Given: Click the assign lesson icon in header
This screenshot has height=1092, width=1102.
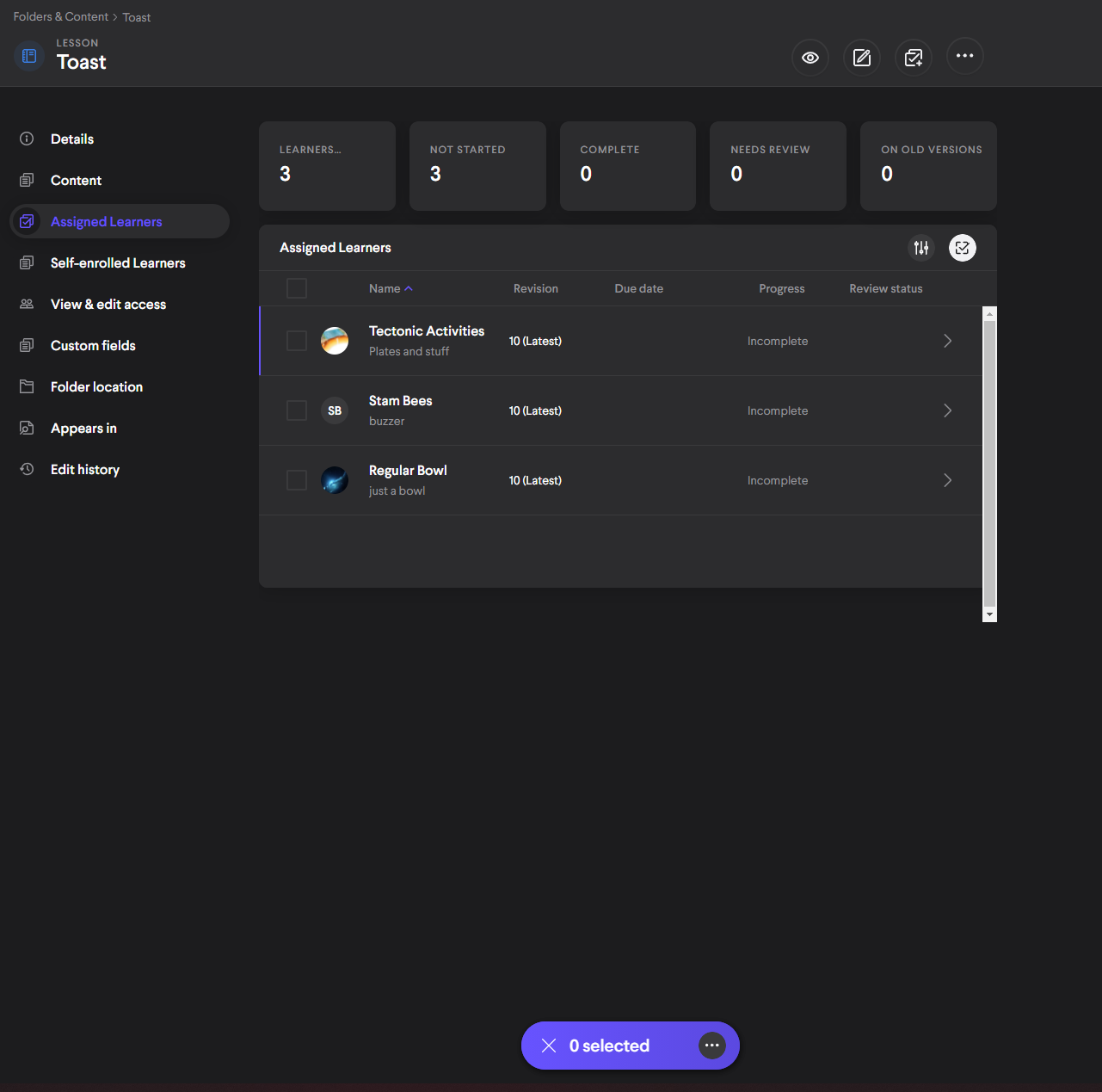Looking at the screenshot, I should 913,58.
